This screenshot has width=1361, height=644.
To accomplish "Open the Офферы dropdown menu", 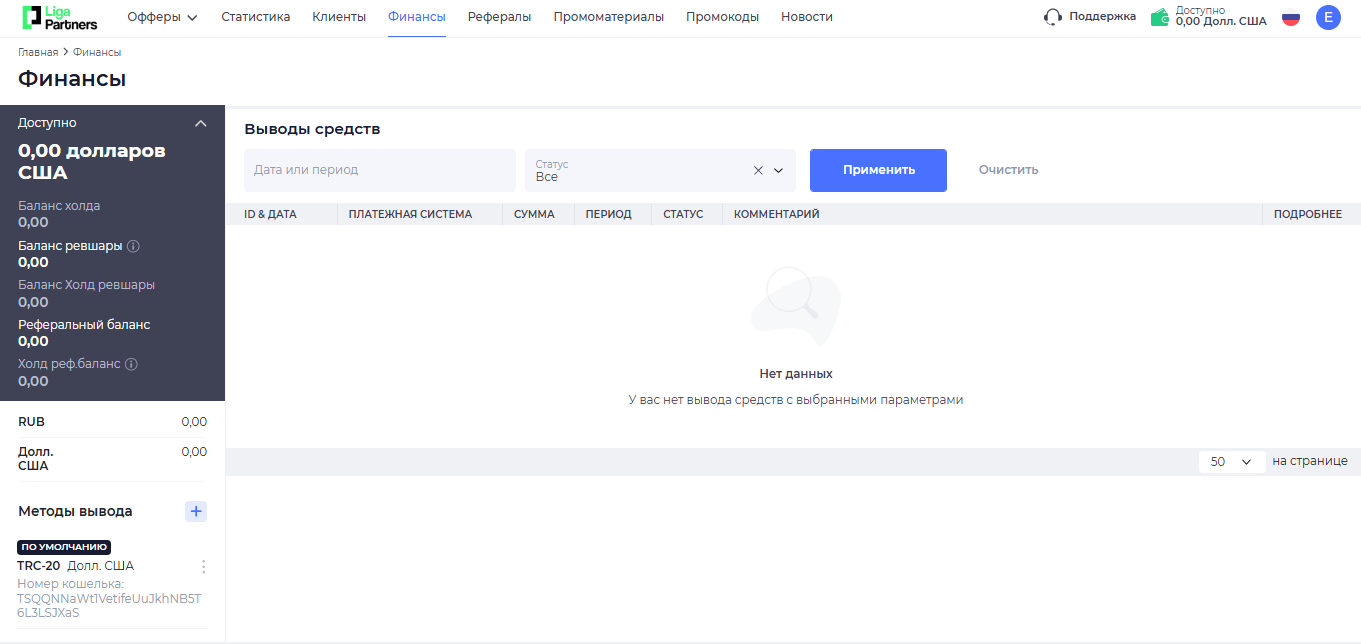I will tap(162, 17).
